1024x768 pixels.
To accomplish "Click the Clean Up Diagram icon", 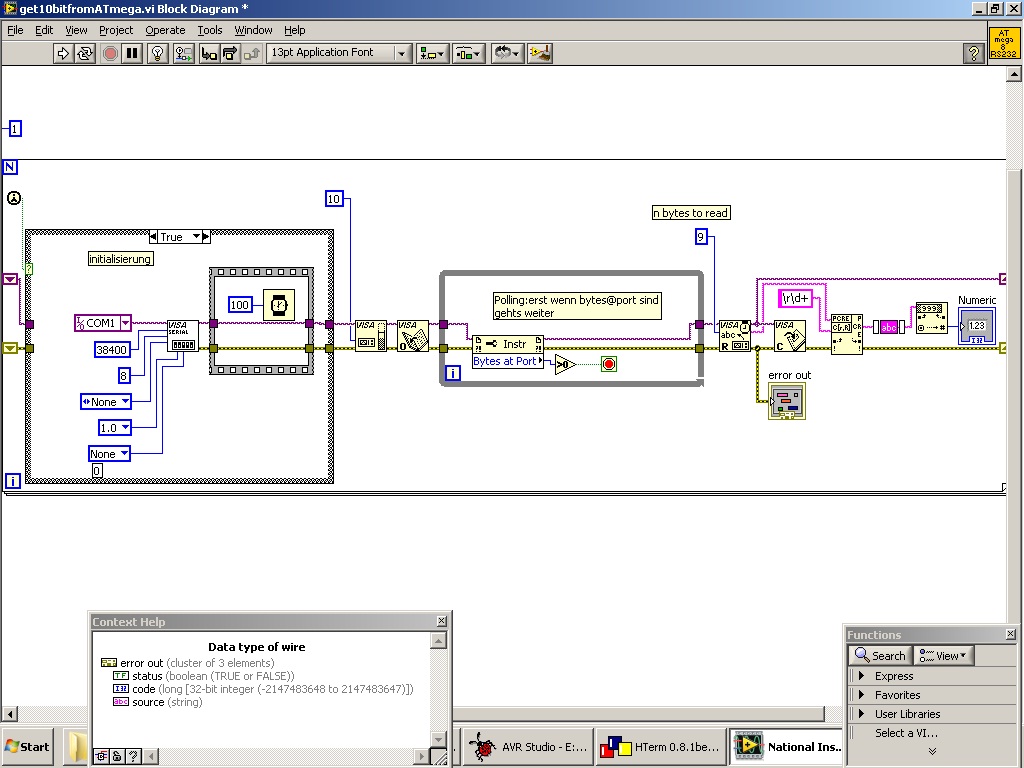I will tap(540, 53).
